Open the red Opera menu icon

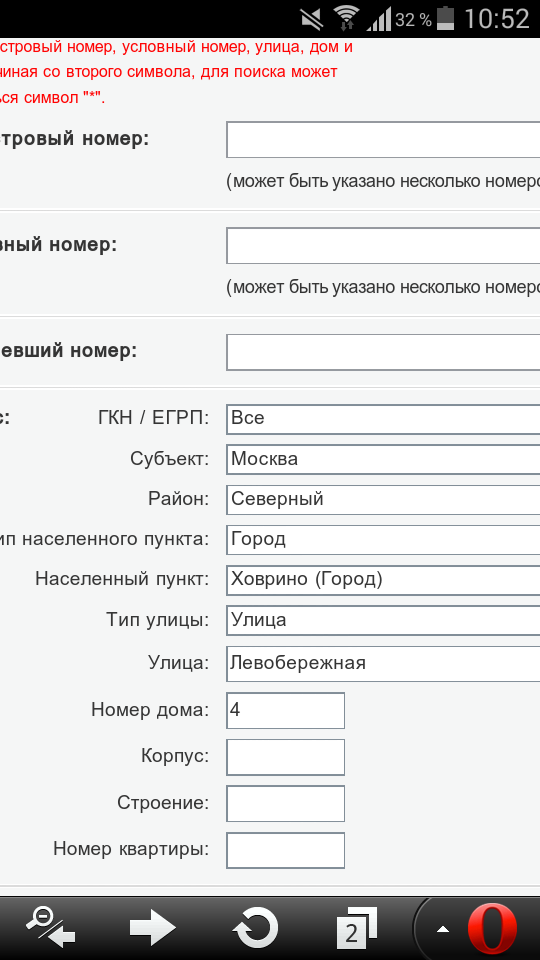point(492,929)
